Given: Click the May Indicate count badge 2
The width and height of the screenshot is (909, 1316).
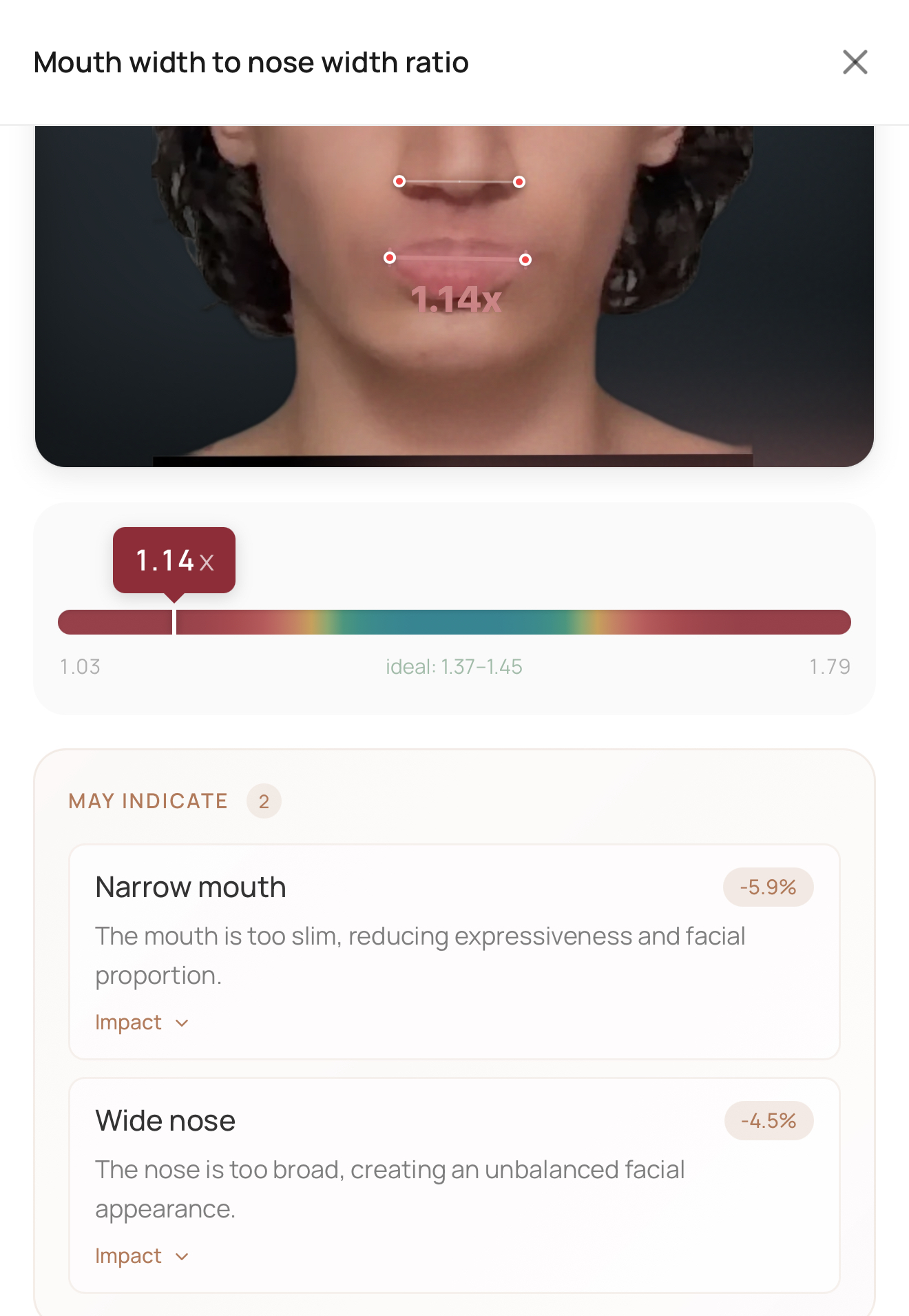Looking at the screenshot, I should coord(264,801).
